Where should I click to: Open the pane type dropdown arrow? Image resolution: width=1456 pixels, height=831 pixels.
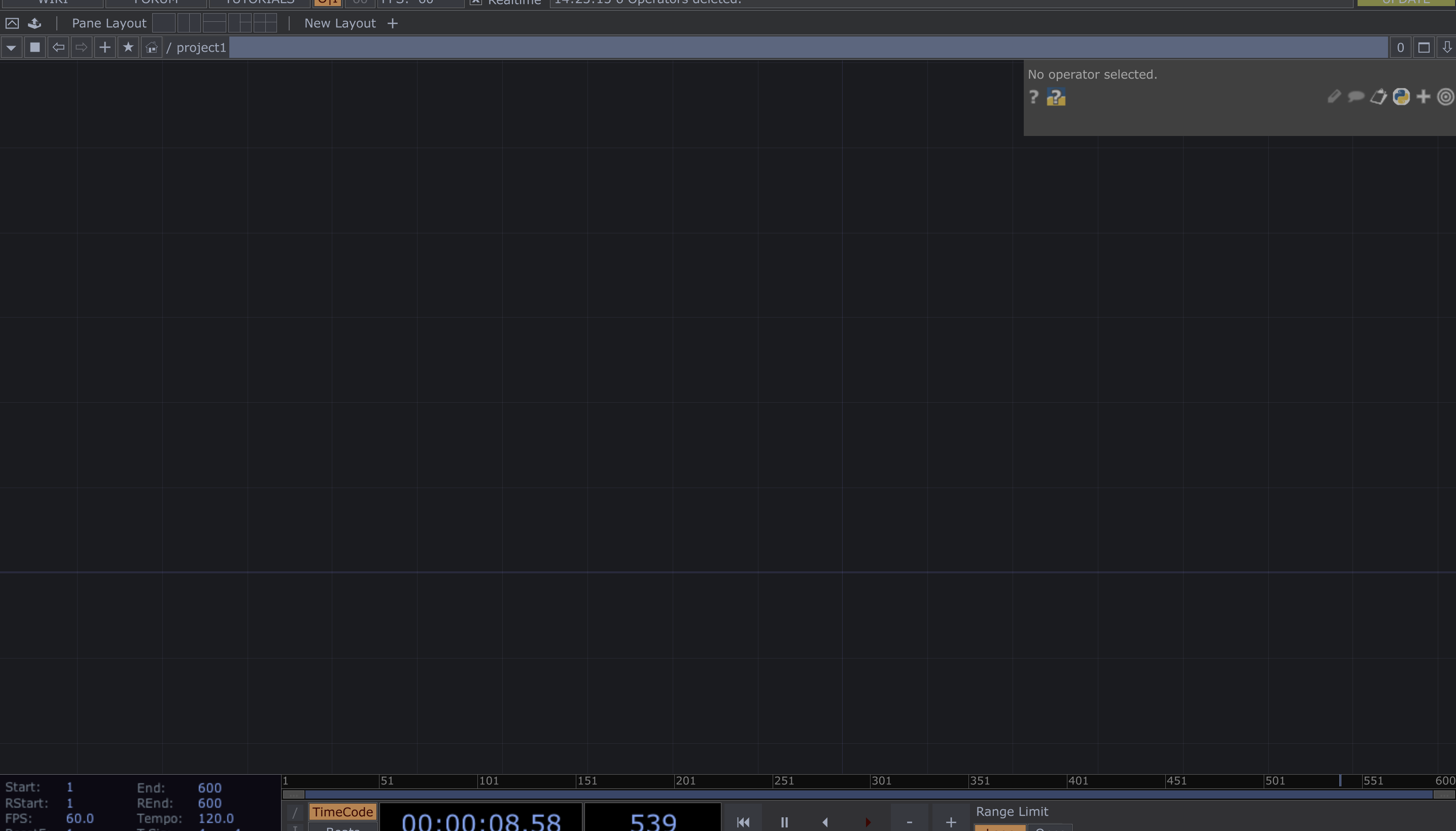12,47
